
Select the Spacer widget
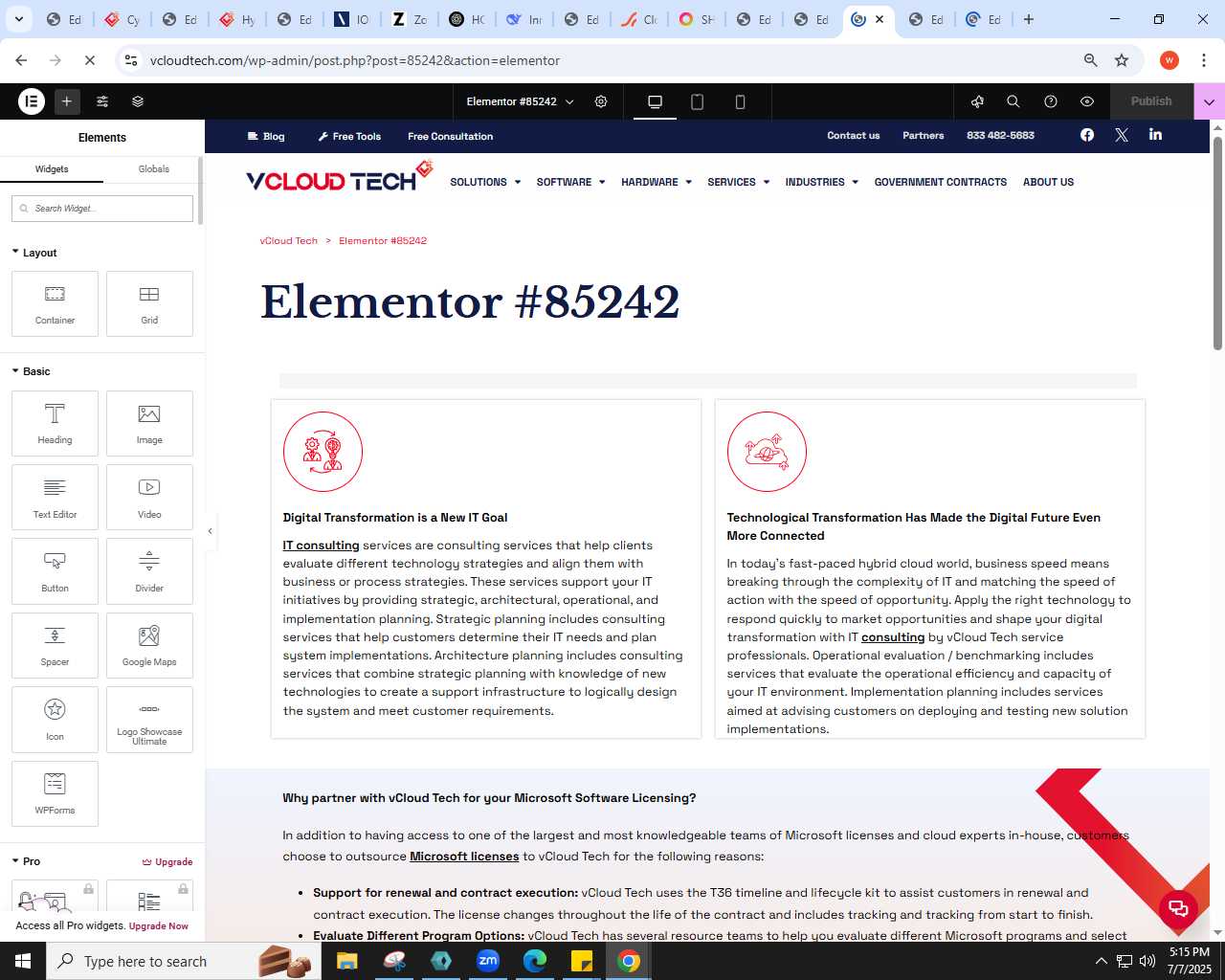click(x=55, y=645)
